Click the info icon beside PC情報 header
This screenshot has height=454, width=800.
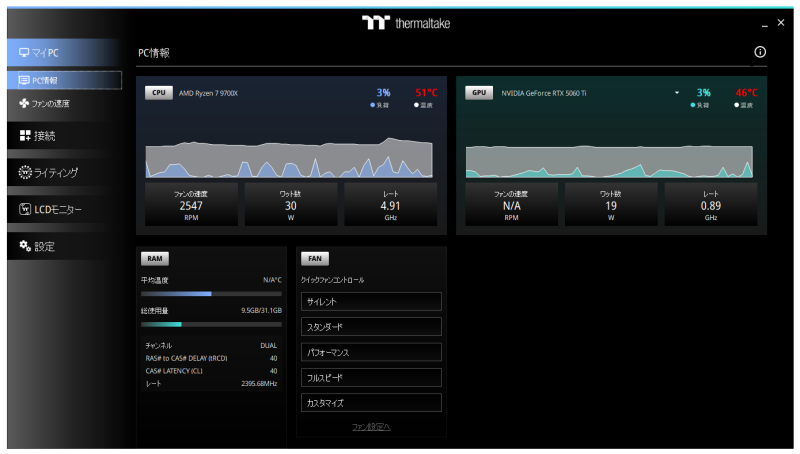759,52
